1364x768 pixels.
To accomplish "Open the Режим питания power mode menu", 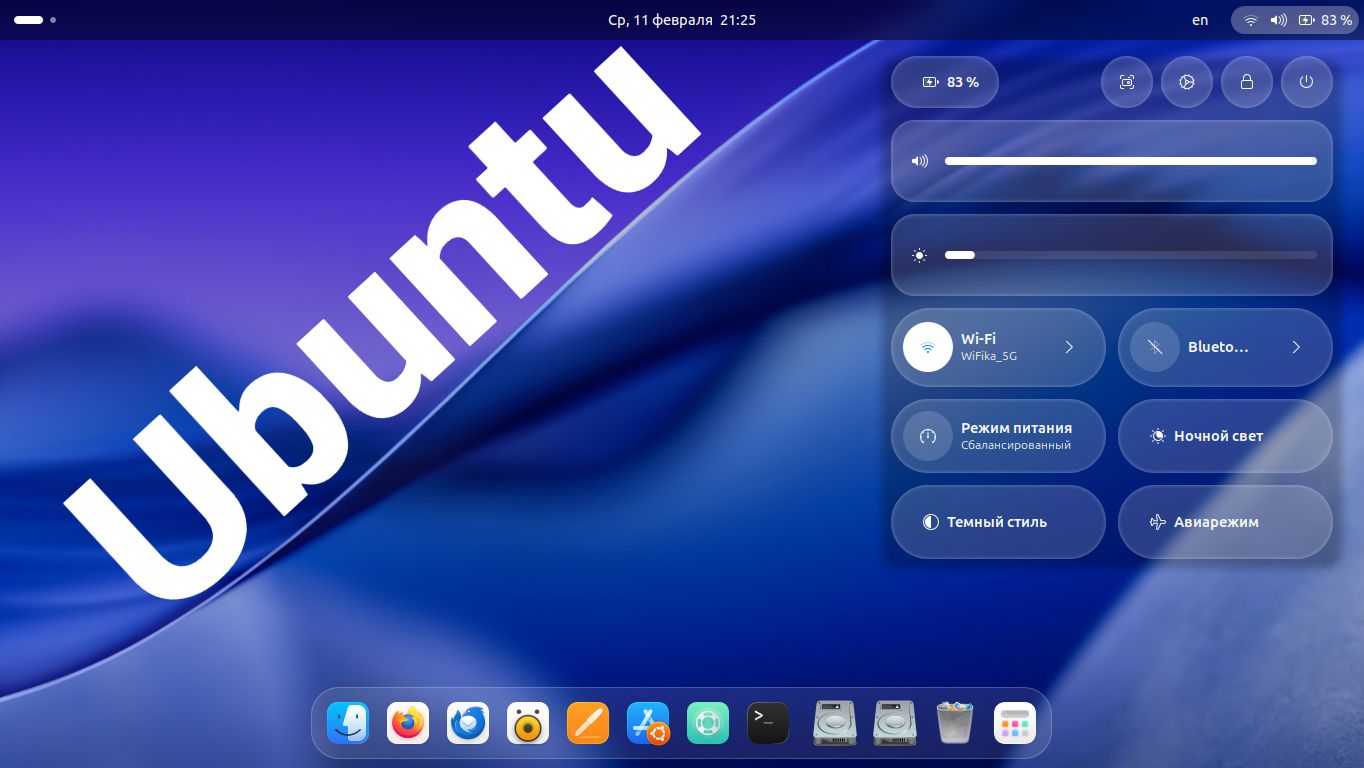I will coord(998,436).
